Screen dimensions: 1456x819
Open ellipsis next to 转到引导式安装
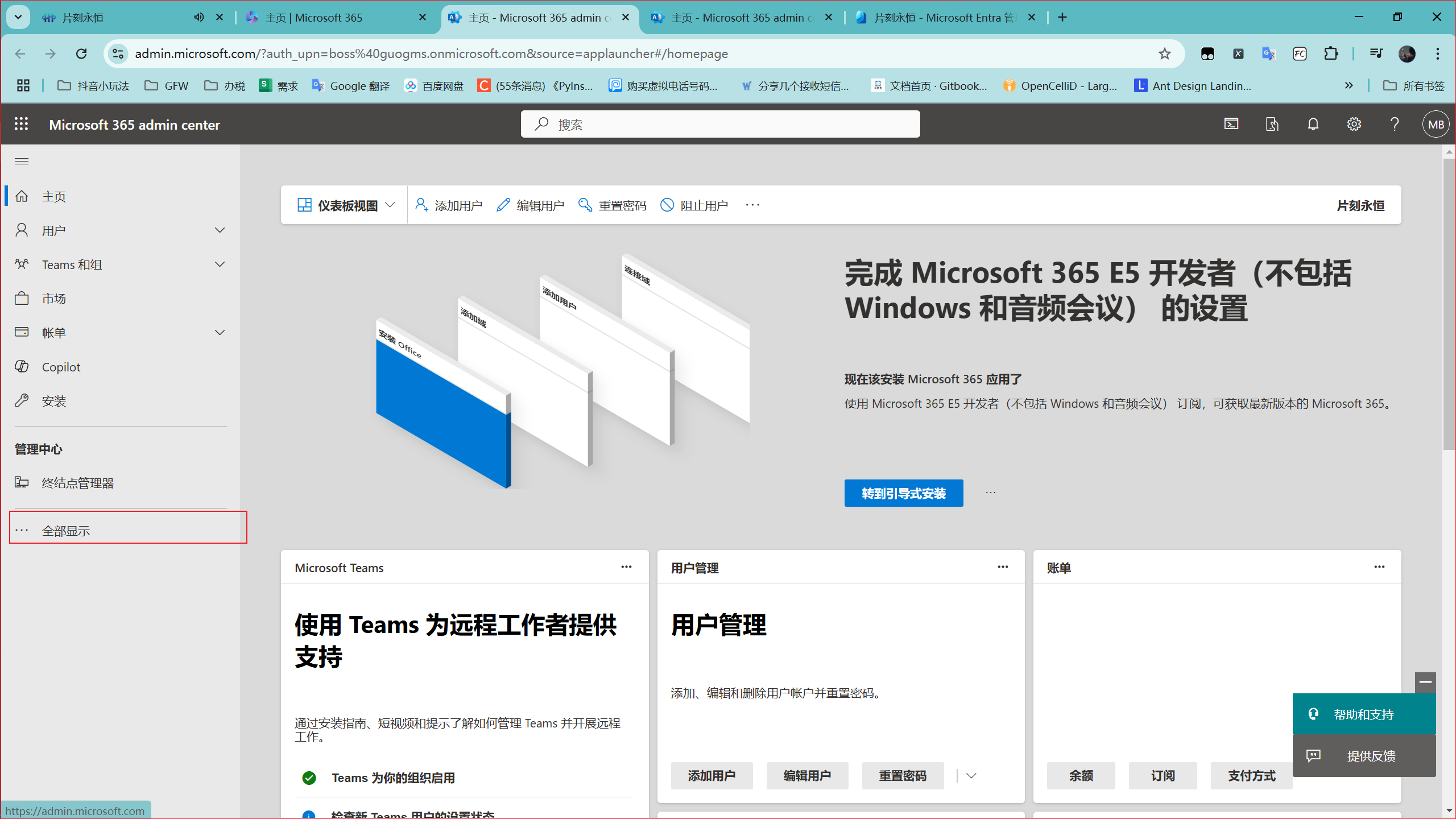pyautogui.click(x=991, y=493)
